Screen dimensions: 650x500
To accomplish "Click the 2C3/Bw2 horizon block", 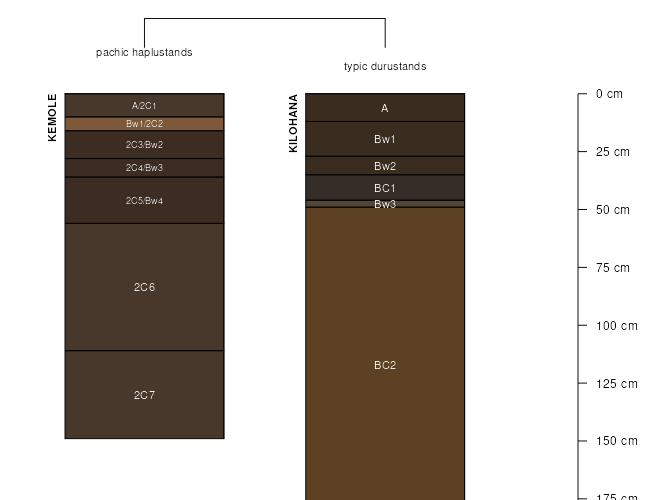I will [144, 145].
